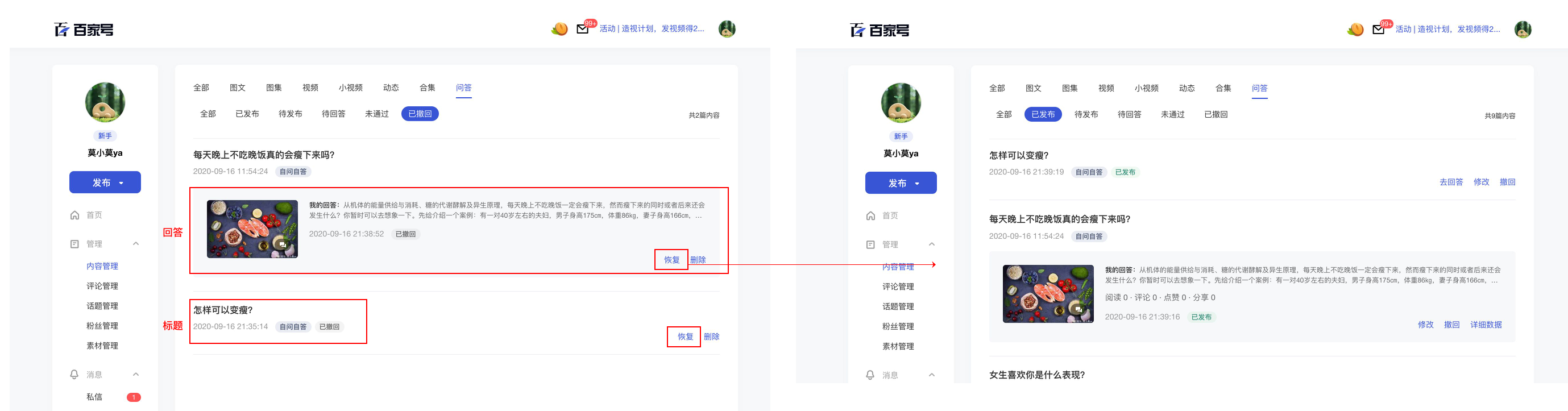
Task: Go to 首页 home icon in left sidebar
Action: pyautogui.click(x=74, y=215)
